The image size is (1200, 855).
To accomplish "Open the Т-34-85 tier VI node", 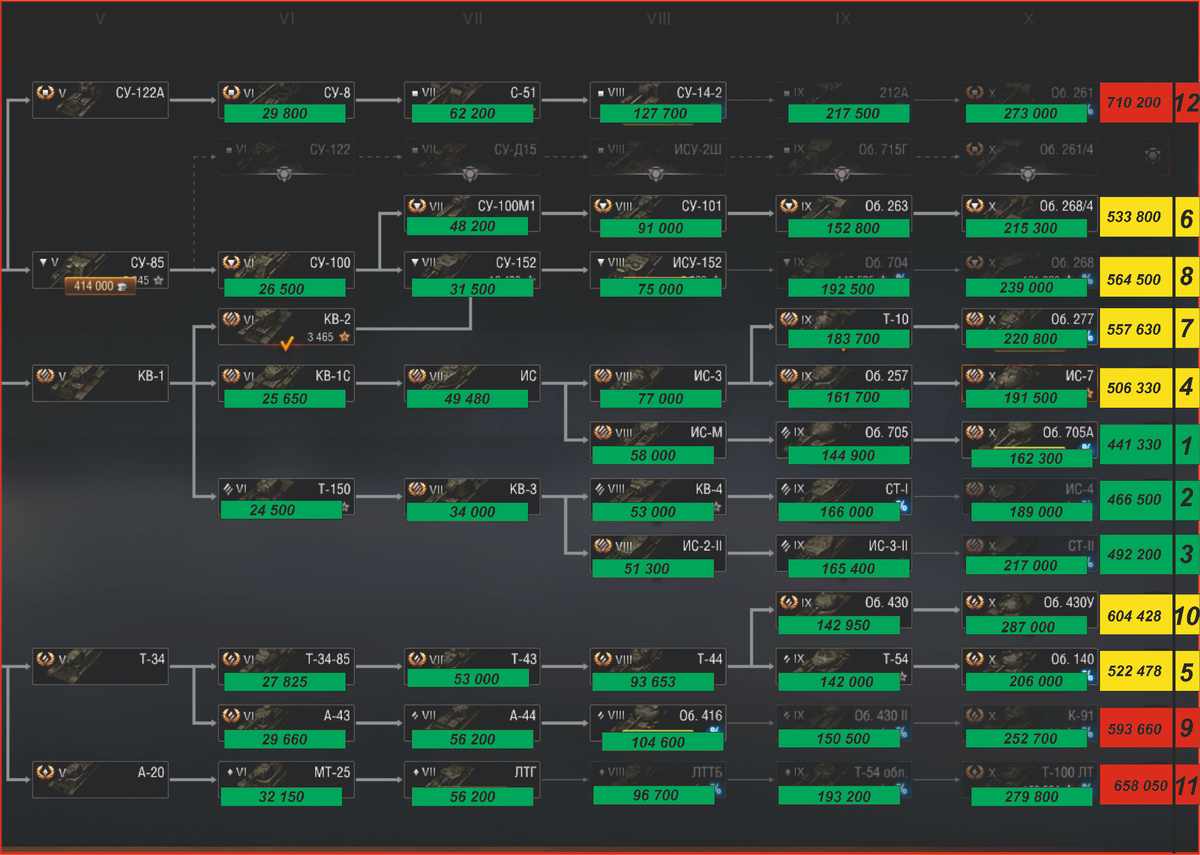I will (x=286, y=666).
